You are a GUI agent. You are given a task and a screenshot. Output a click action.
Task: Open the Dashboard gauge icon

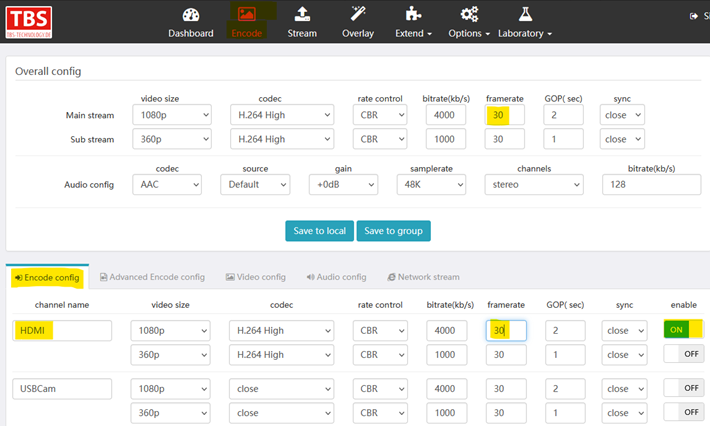coord(190,14)
